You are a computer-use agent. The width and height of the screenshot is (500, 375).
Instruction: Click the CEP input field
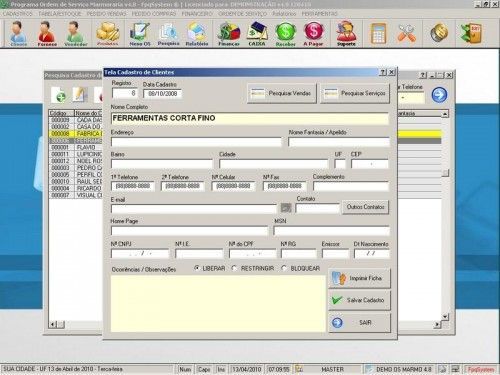(x=370, y=164)
